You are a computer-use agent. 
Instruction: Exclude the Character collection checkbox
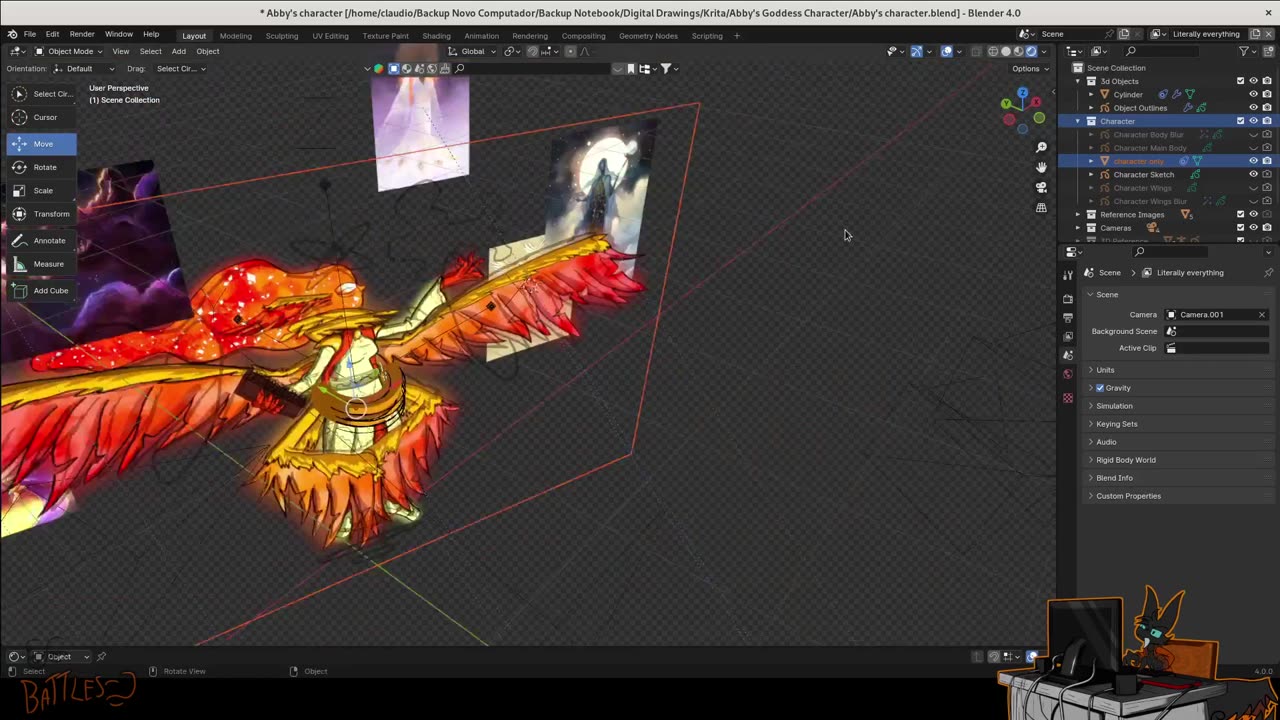(1241, 121)
